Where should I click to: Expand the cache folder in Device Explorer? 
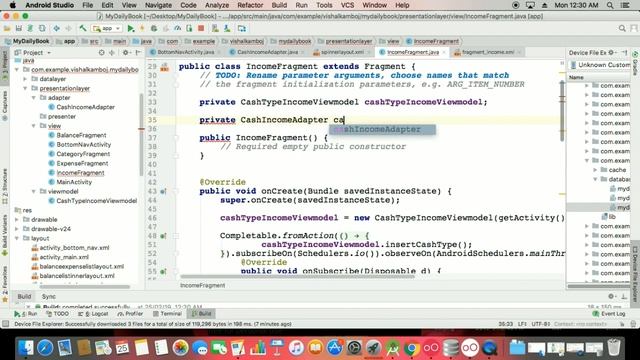595,170
